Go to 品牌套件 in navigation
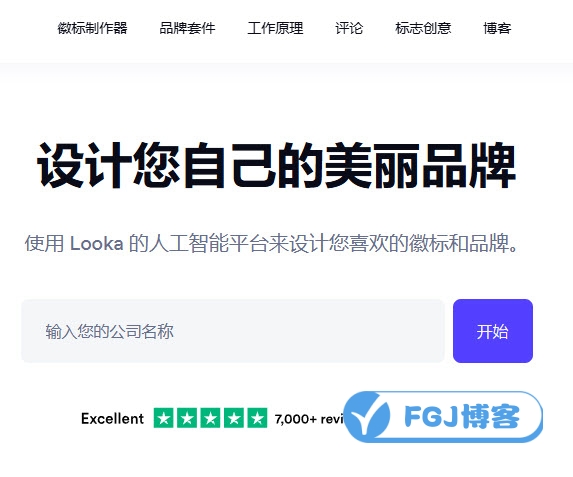 187,28
